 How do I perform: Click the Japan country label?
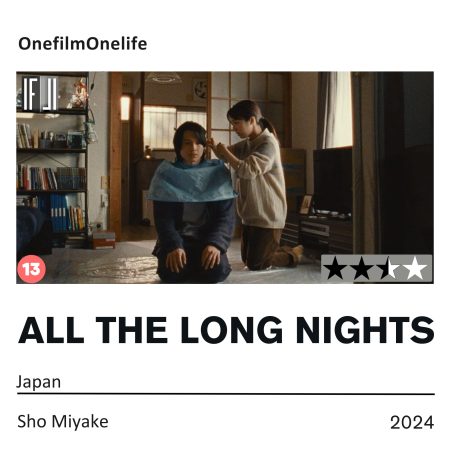[39, 382]
